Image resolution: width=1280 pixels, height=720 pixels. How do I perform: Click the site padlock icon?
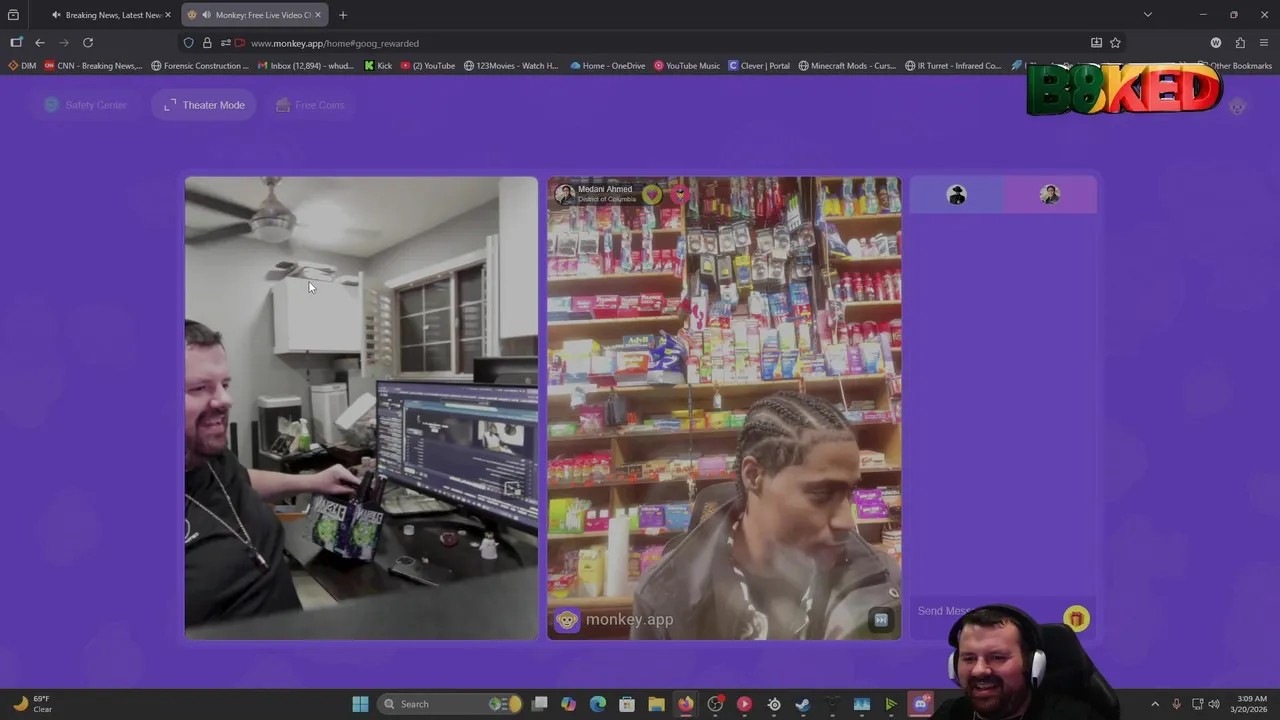click(x=207, y=43)
